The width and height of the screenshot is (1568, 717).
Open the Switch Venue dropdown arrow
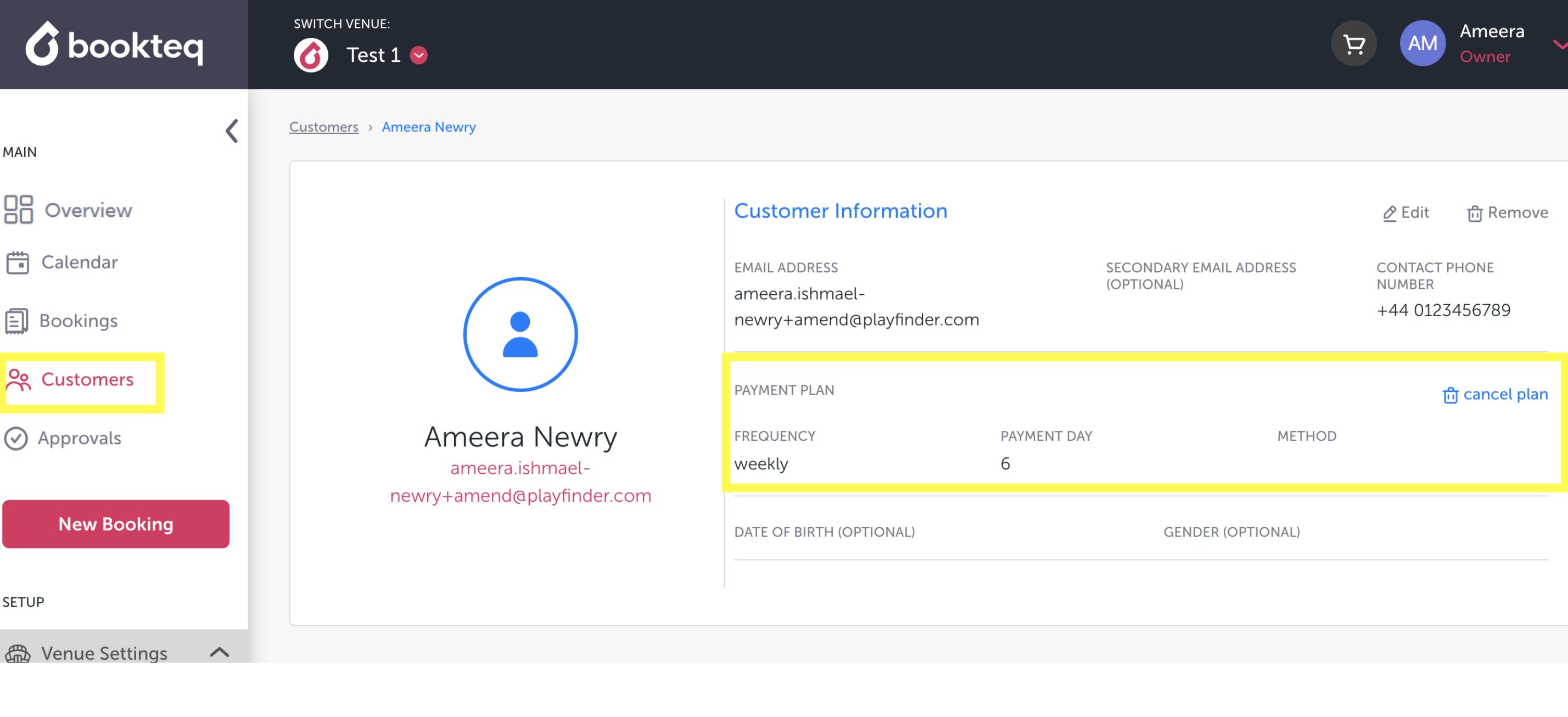point(419,55)
